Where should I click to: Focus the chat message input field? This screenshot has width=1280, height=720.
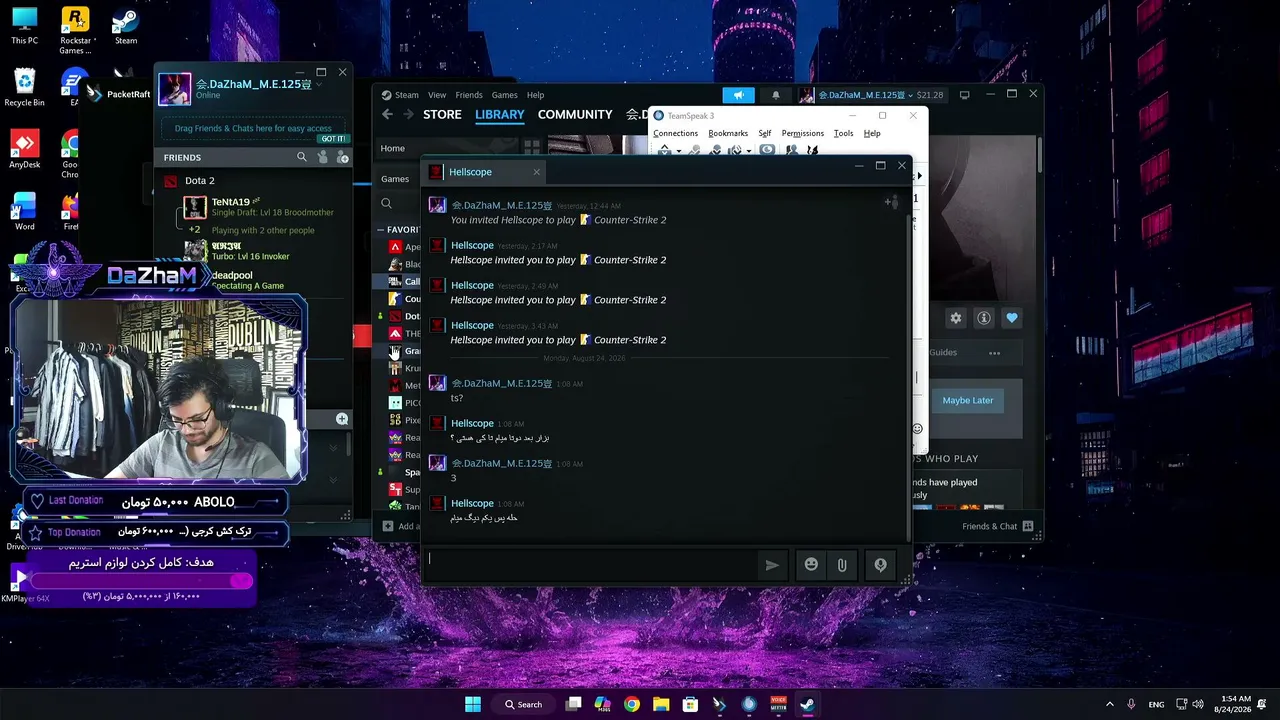click(590, 565)
